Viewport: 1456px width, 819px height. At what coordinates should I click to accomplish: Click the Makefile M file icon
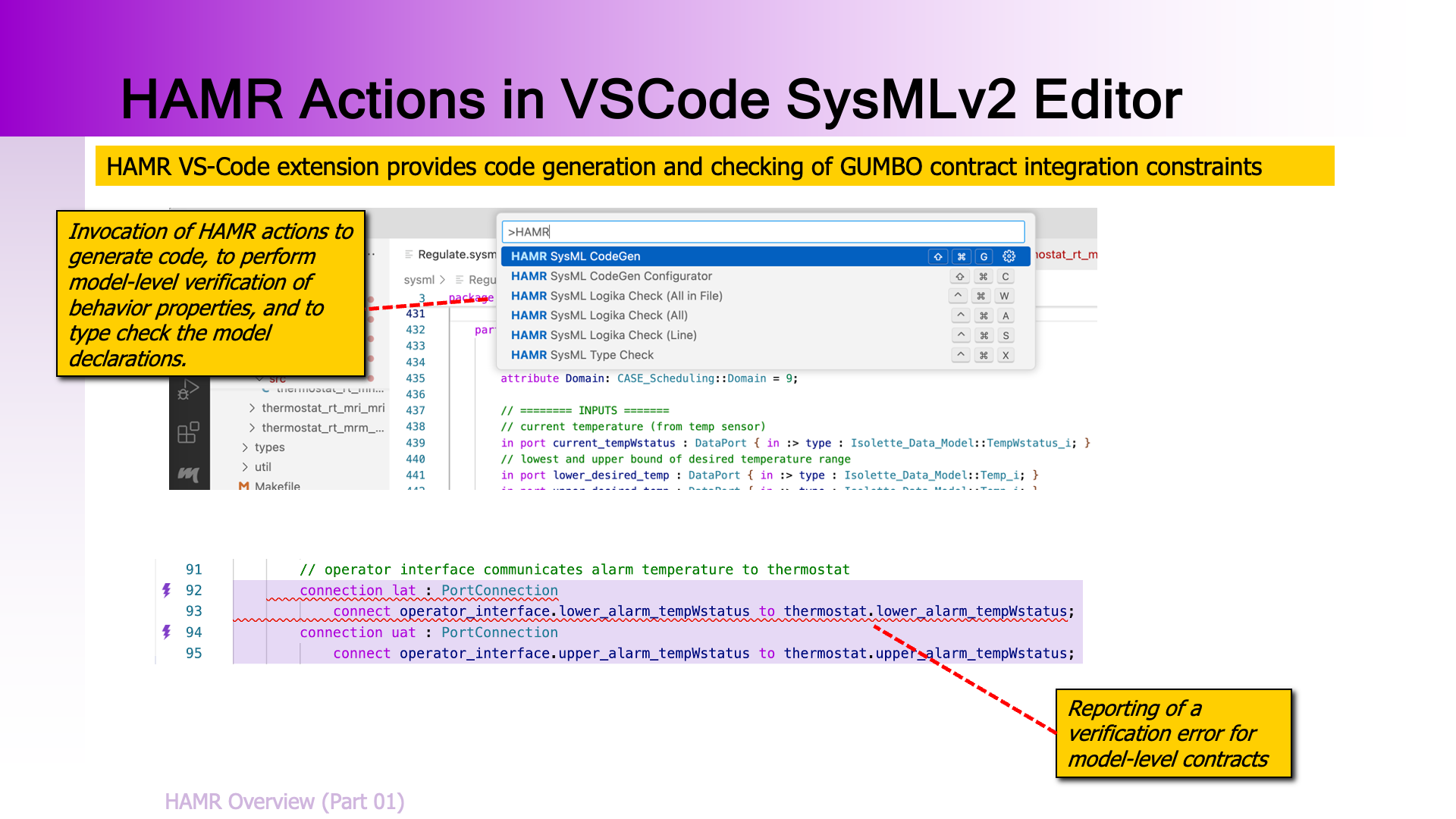[x=243, y=486]
